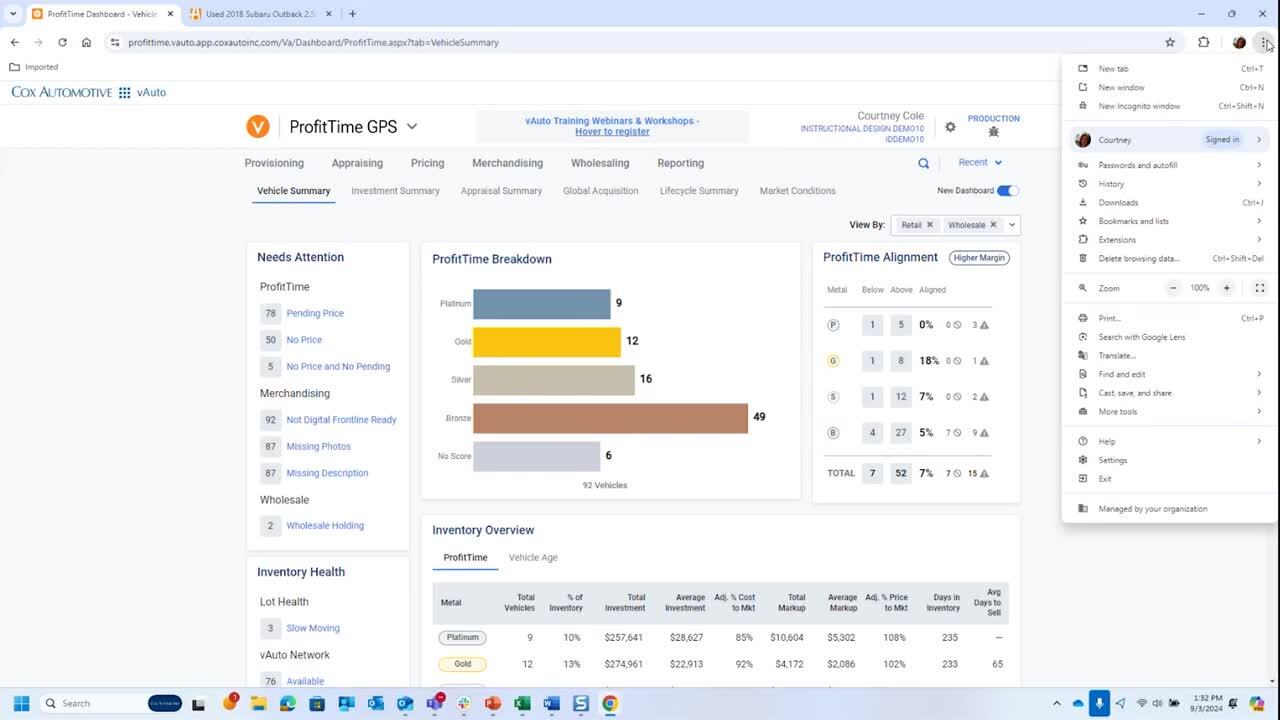The width and height of the screenshot is (1280, 720).
Task: Click the settings gear icon near Courtney Cole
Action: point(950,127)
